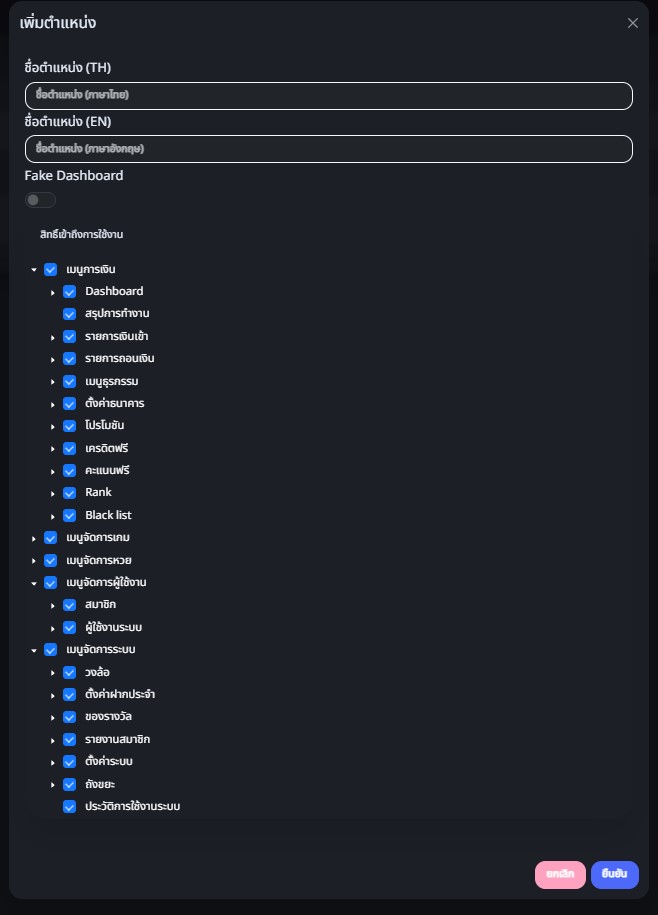658x915 pixels.
Task: Expand the รายการเงินเข้า sub-item arrow
Action: (53, 337)
